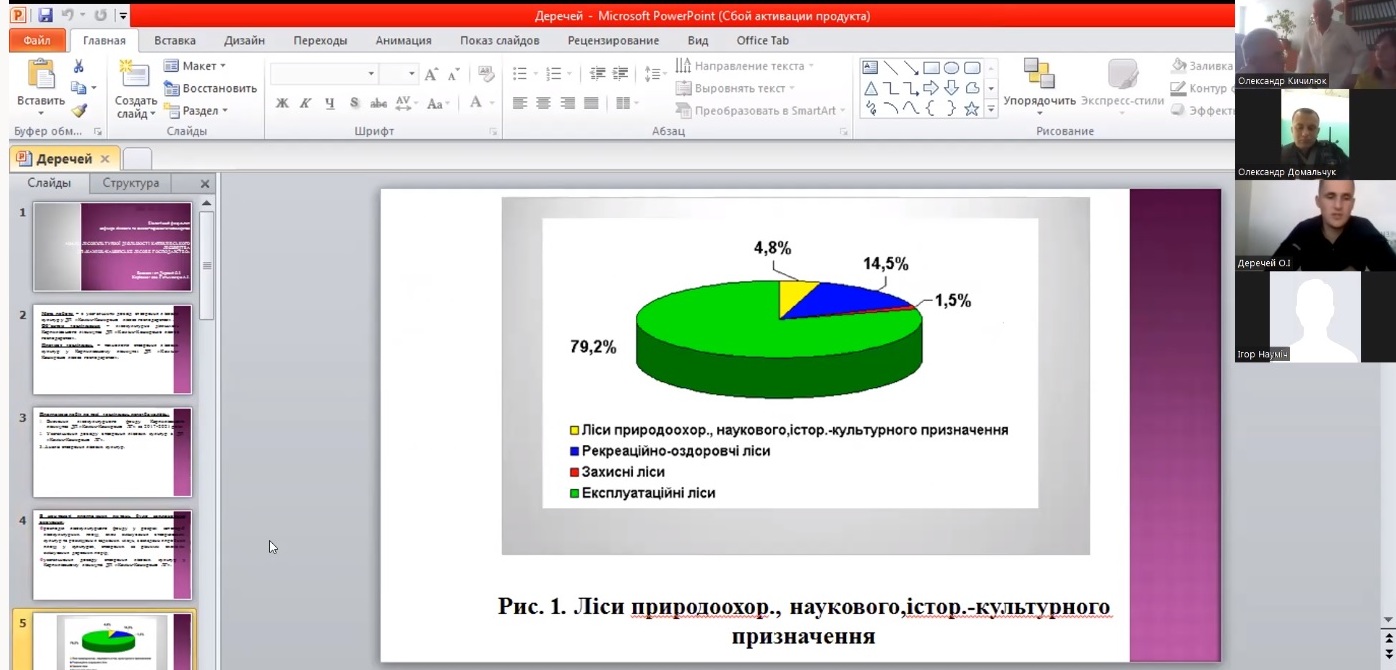Insert a rectangle from the shapes gallery
Viewport: 1396px width, 670px height.
933,66
